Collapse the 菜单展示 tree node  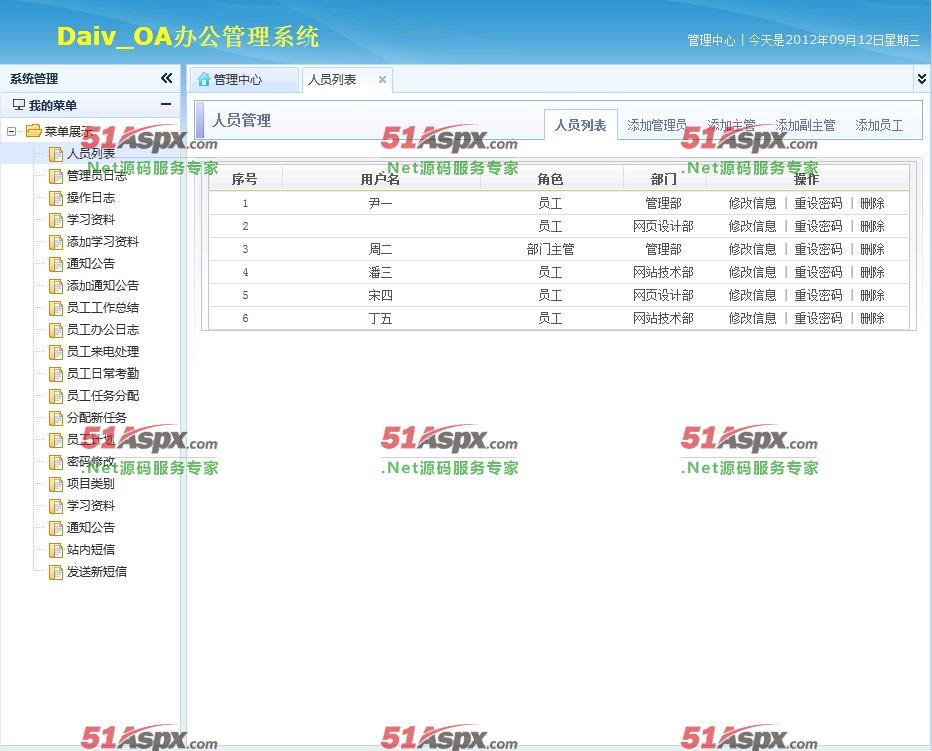tap(11, 131)
